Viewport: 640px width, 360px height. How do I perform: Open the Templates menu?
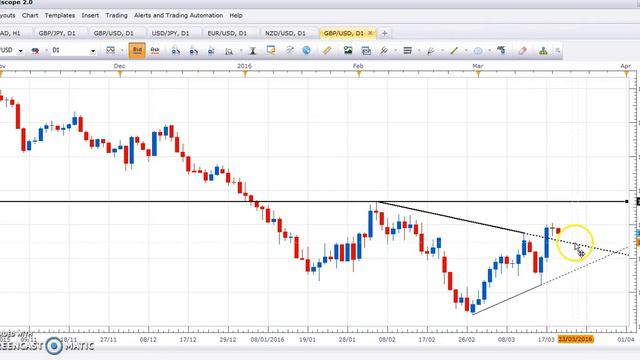(x=60, y=15)
